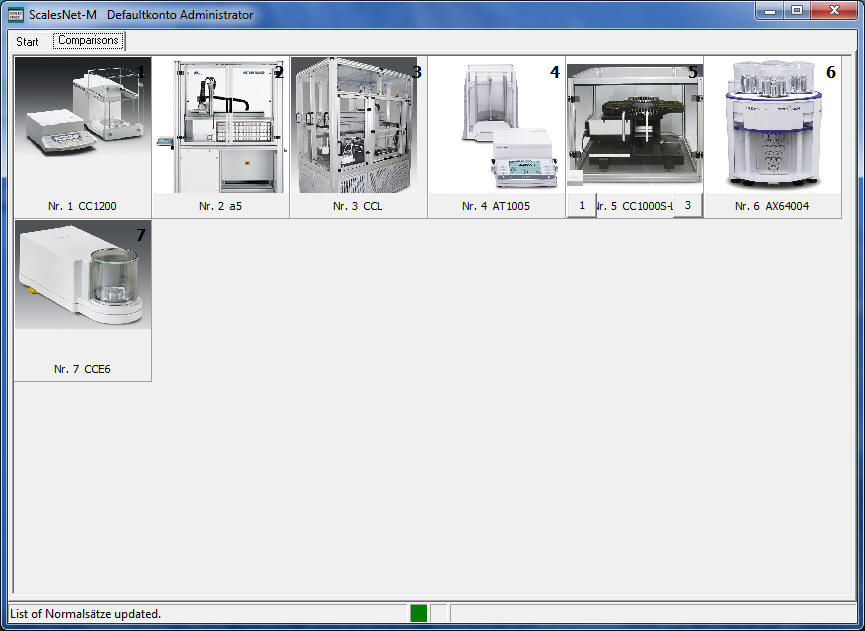Click the ScalesNet-M title bar app icon
Viewport: 865px width, 631px height.
pyautogui.click(x=16, y=15)
